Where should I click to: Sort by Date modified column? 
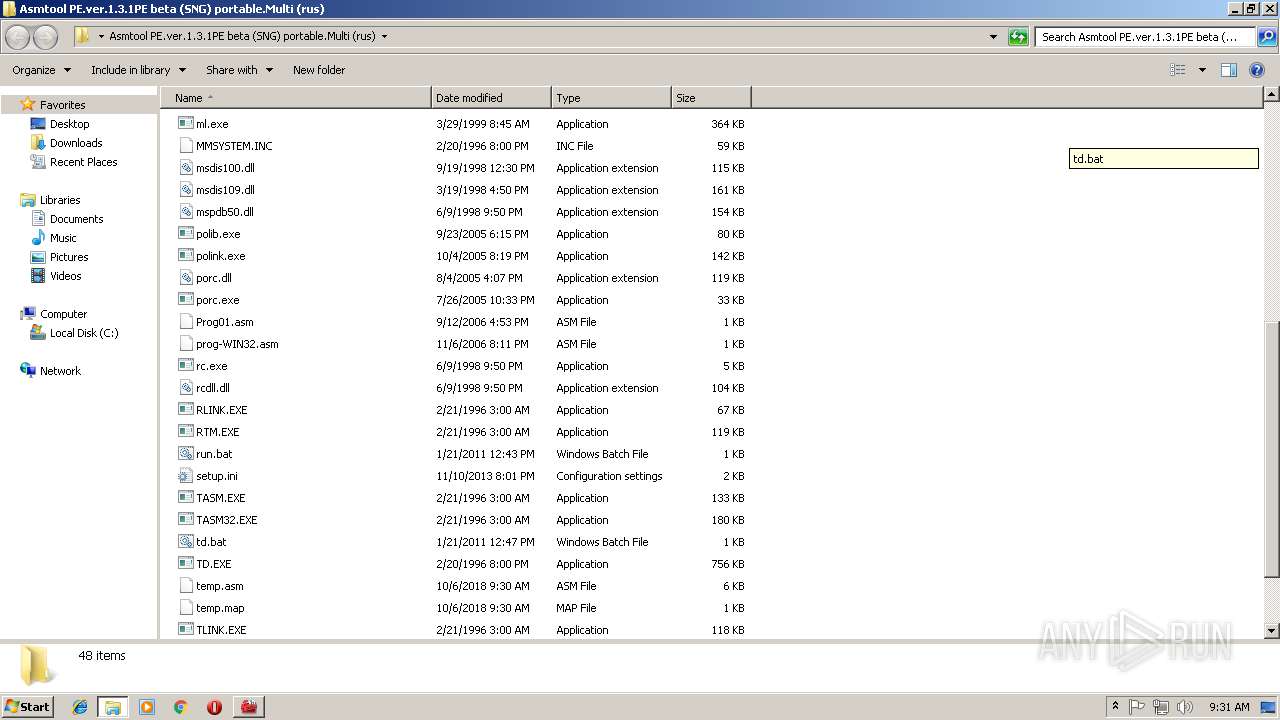(x=491, y=98)
